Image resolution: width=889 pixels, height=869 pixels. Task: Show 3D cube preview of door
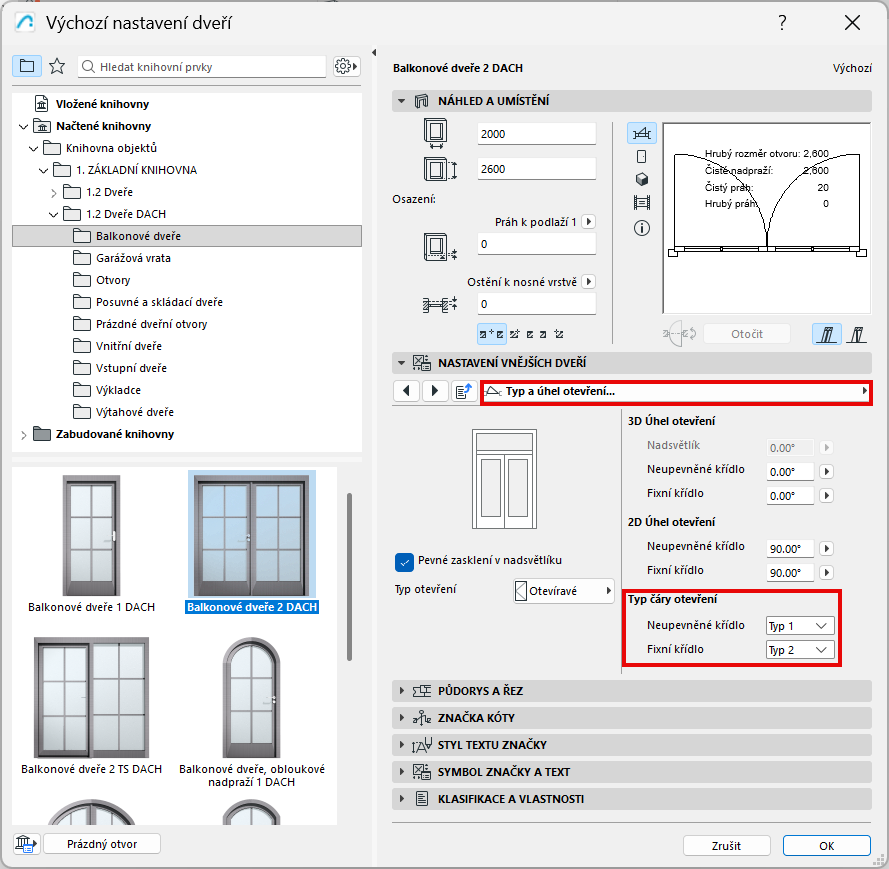pyautogui.click(x=642, y=179)
